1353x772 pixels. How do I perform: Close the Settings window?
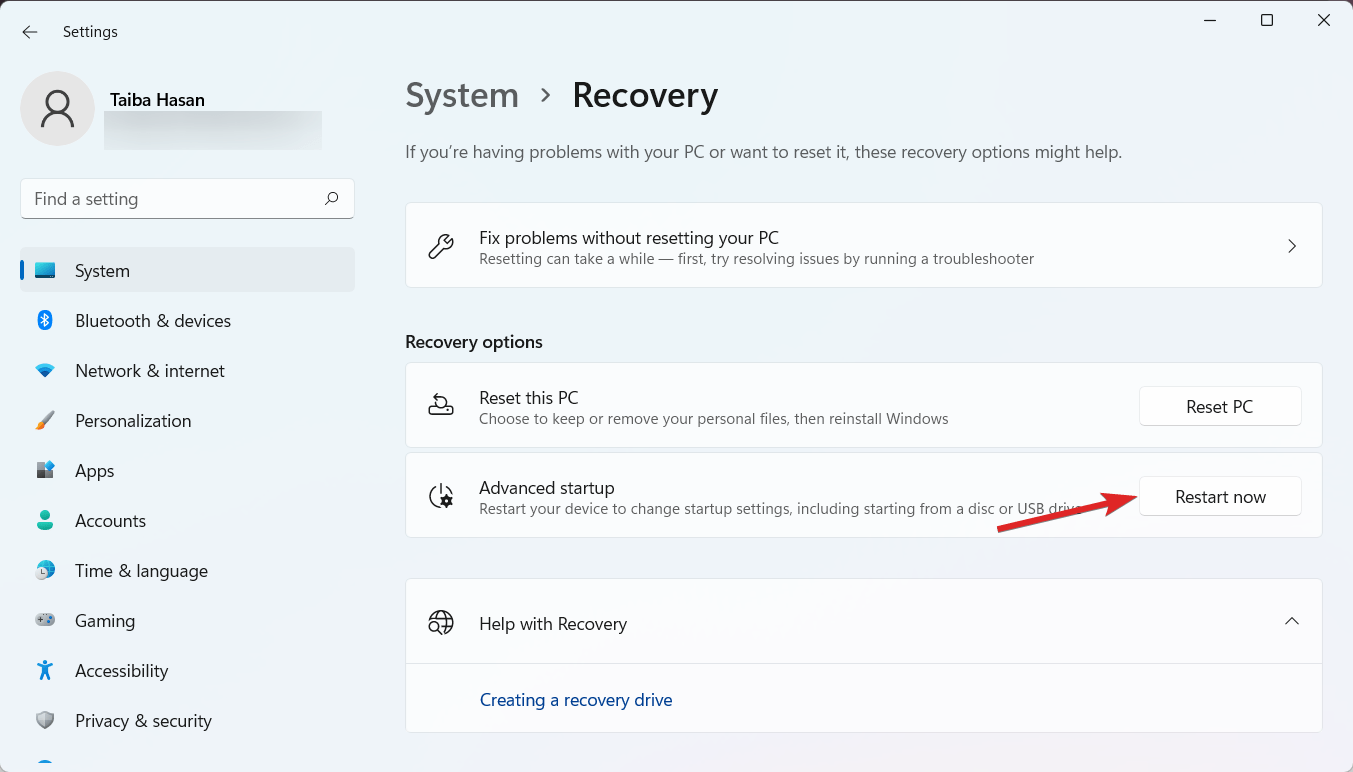point(1324,20)
